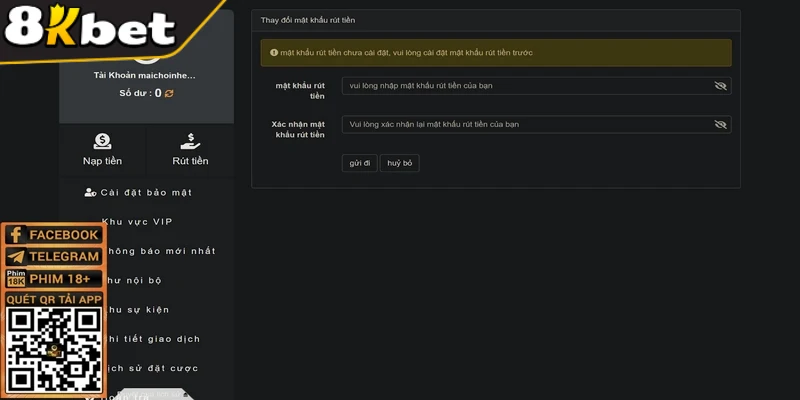
Task: Focus the Xác nhận mật khẩu input field
Action: [x=525, y=125]
